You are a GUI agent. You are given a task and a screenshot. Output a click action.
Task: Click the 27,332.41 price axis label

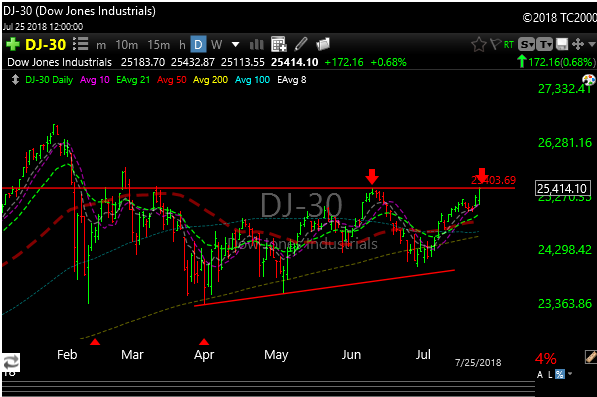pyautogui.click(x=564, y=89)
